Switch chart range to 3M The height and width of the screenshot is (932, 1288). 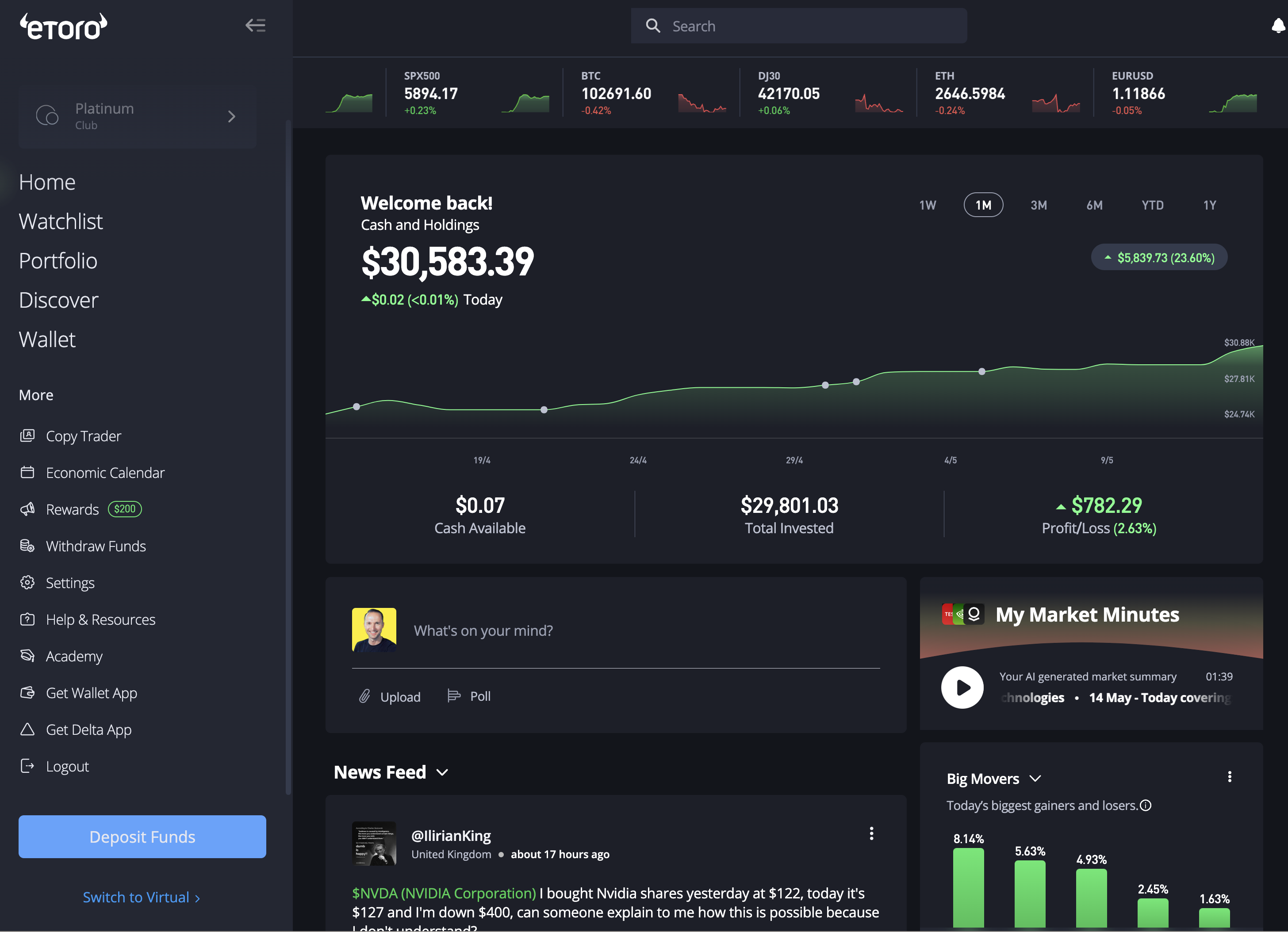[x=1038, y=205]
